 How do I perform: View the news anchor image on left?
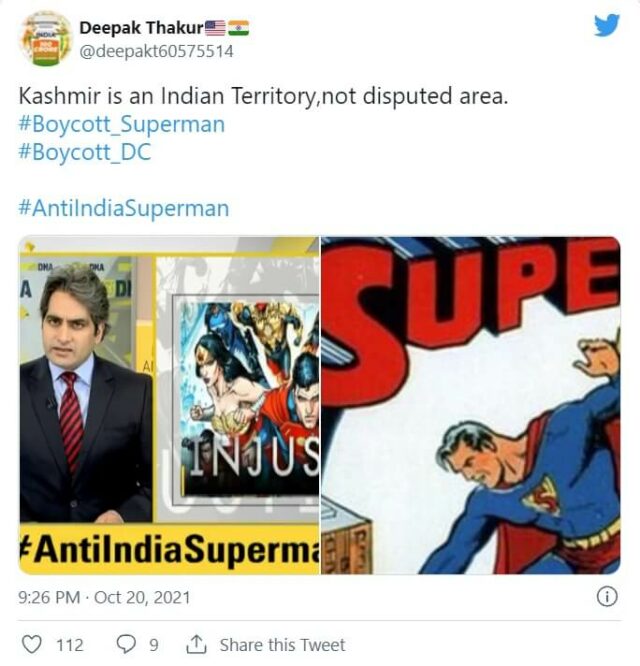[x=169, y=405]
